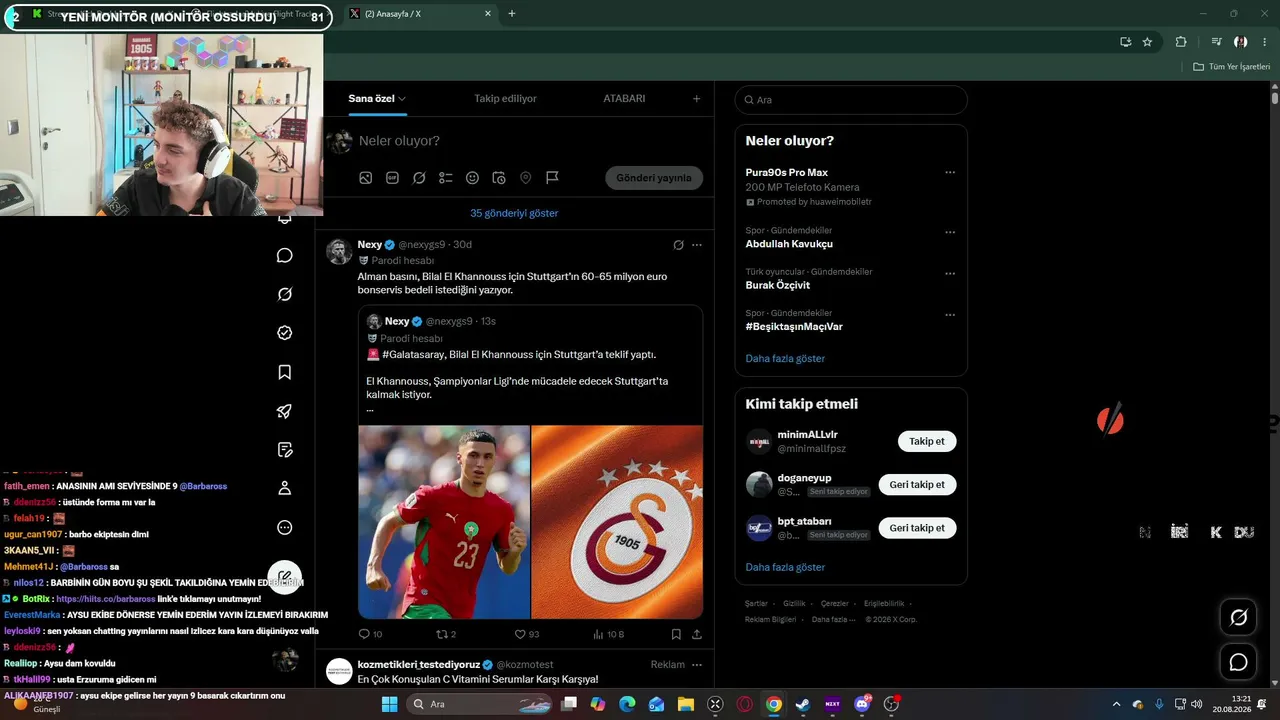
Task: Open more options on the kozmotest ad
Action: click(x=697, y=664)
